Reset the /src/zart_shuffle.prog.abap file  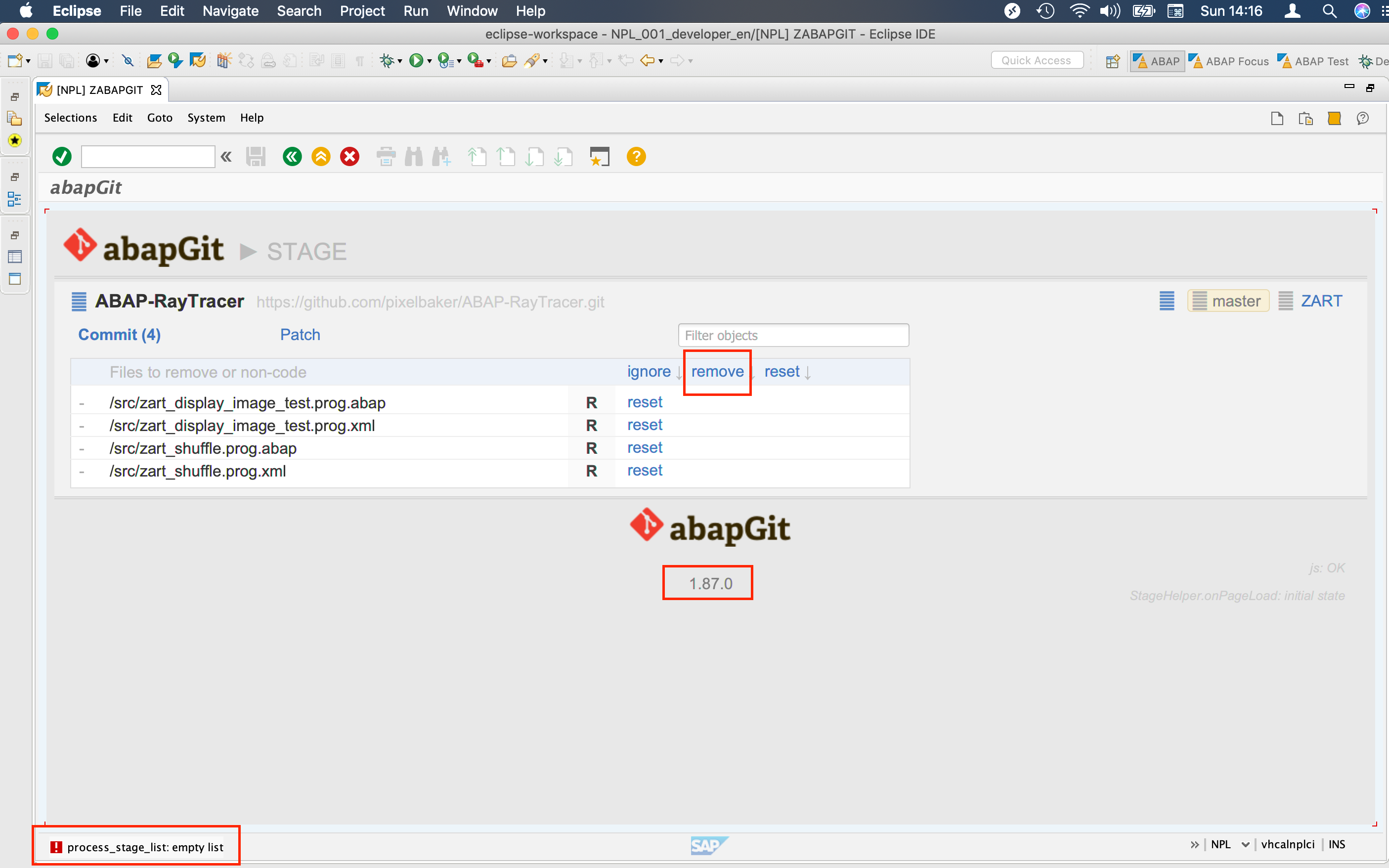click(x=645, y=448)
